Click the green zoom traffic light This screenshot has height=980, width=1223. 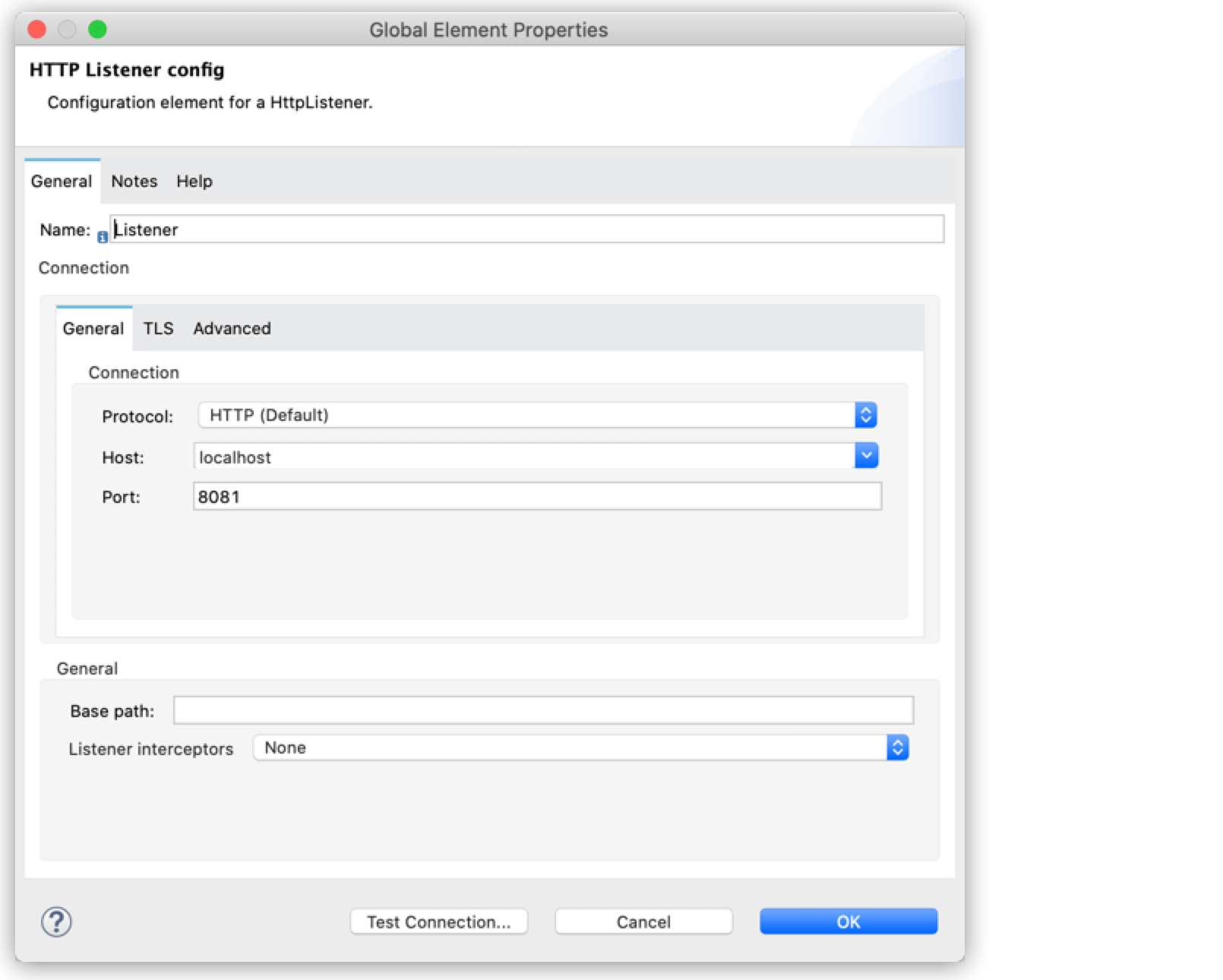[96, 29]
